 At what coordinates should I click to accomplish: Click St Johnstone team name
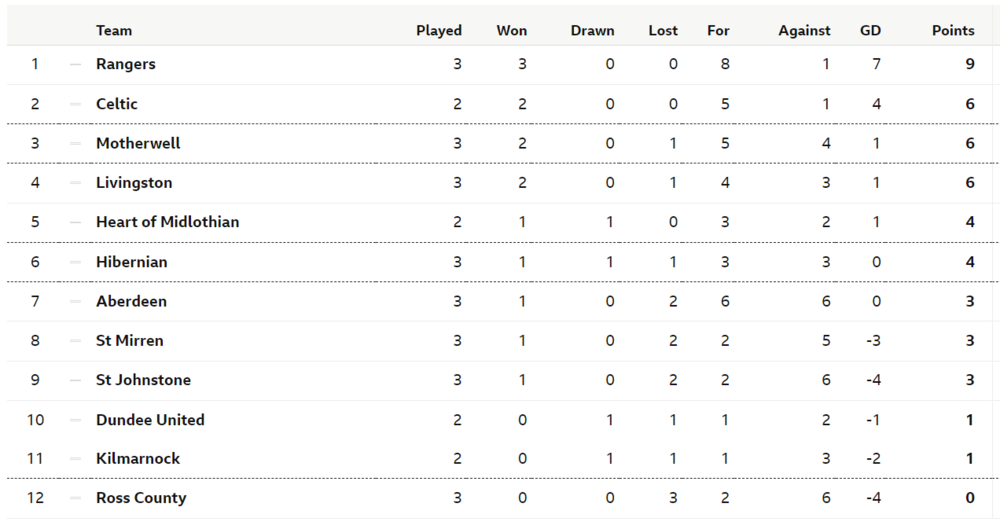(x=143, y=380)
